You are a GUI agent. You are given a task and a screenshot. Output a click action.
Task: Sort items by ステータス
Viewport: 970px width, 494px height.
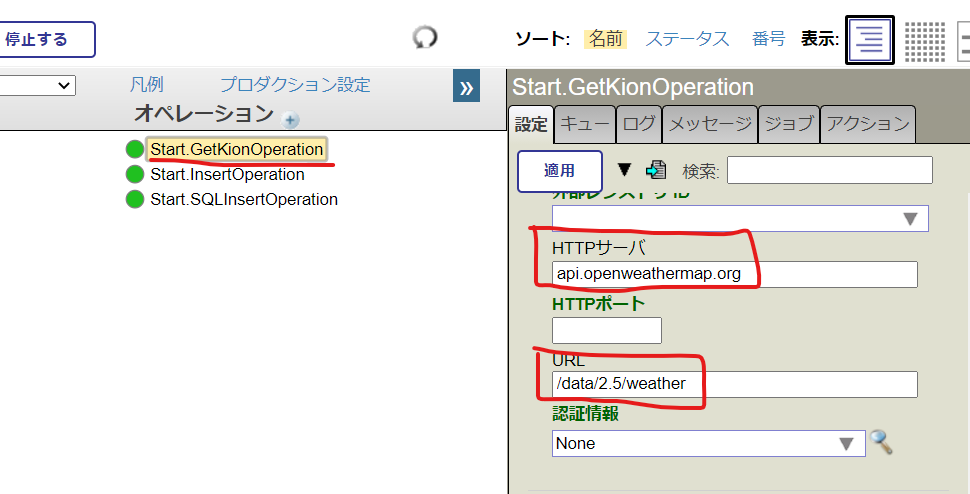point(687,39)
